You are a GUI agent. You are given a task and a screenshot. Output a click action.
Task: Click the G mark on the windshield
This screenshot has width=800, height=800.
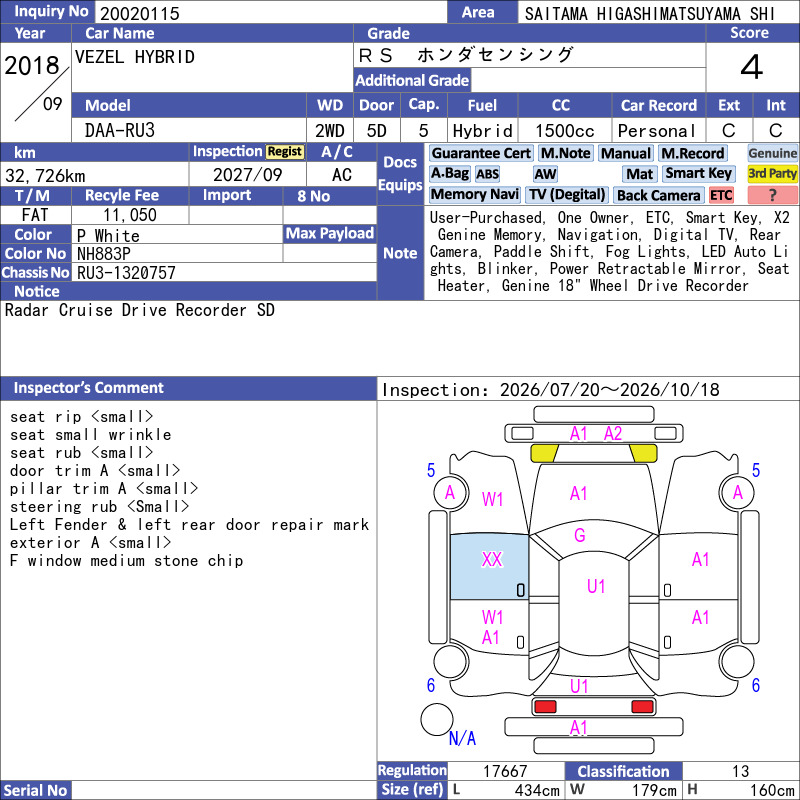click(580, 535)
